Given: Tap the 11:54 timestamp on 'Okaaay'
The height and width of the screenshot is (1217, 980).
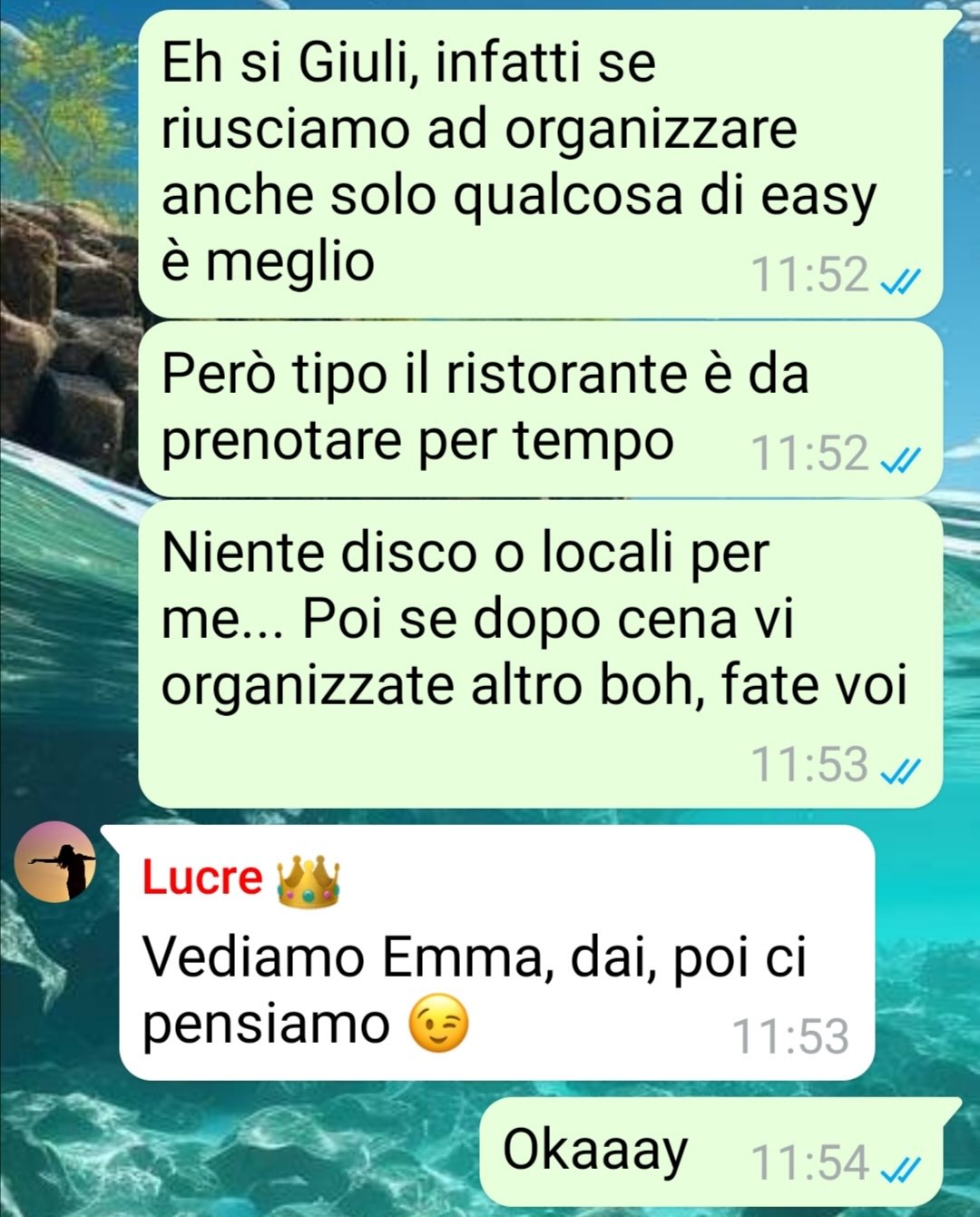Looking at the screenshot, I should click(810, 1163).
